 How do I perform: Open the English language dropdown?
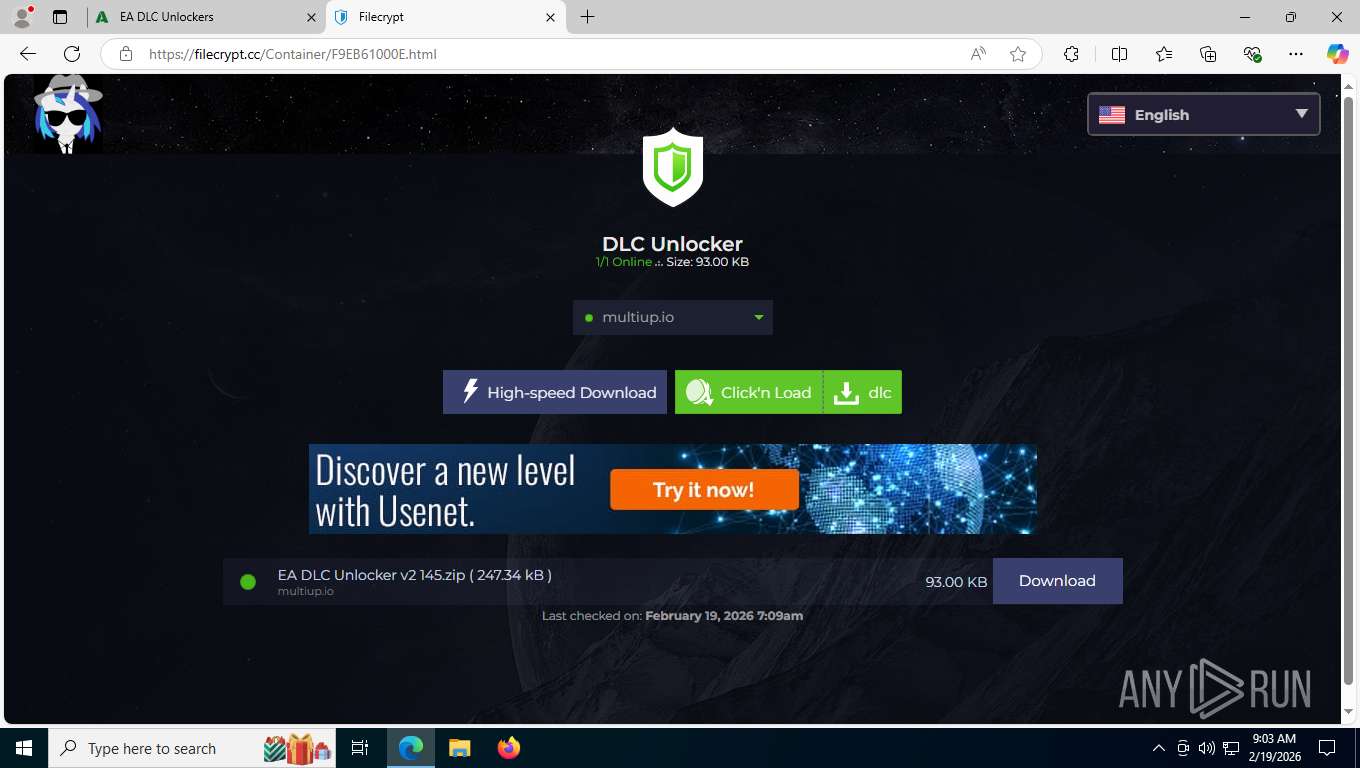[x=1204, y=114]
